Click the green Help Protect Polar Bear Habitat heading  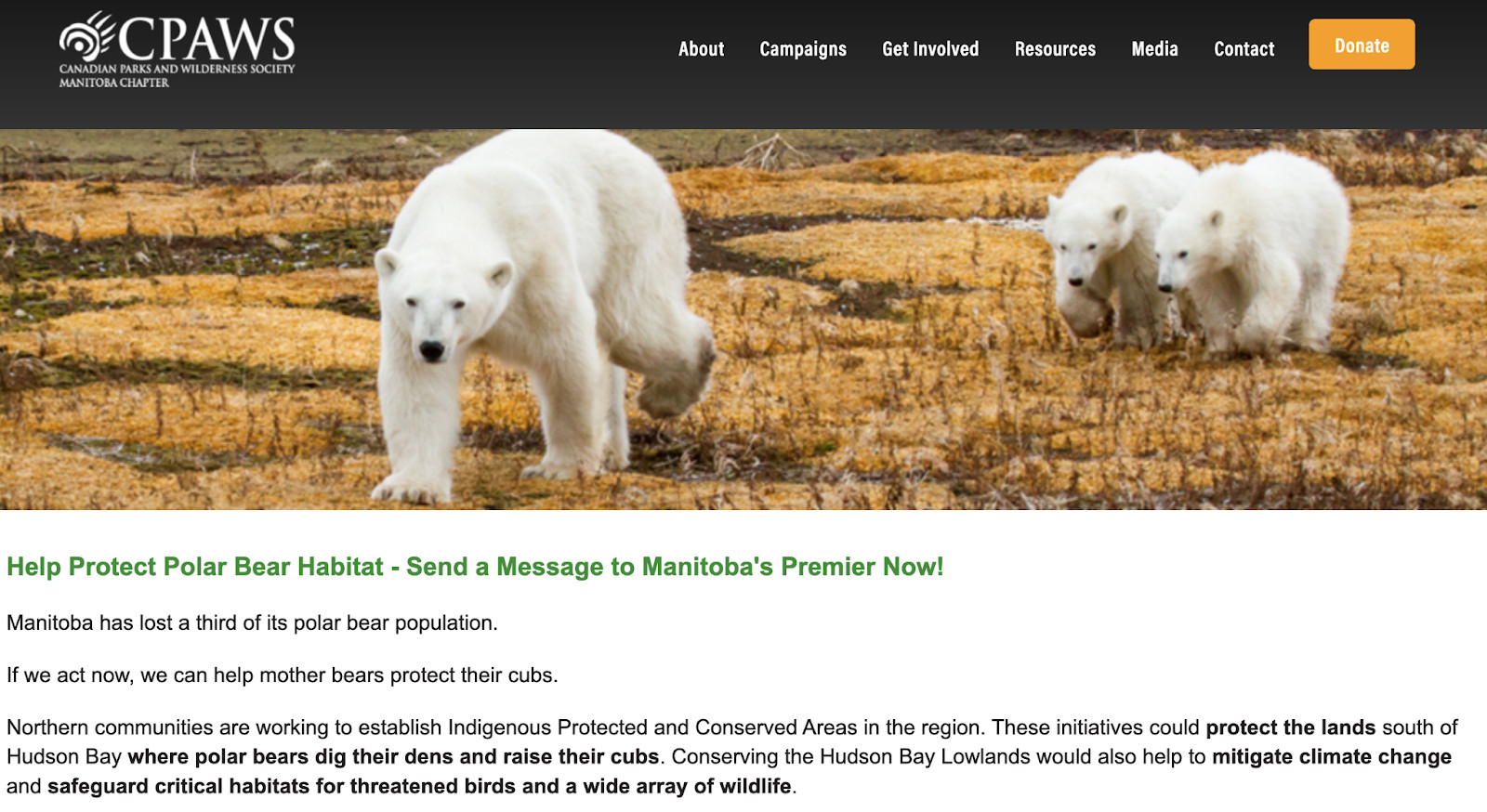(475, 567)
